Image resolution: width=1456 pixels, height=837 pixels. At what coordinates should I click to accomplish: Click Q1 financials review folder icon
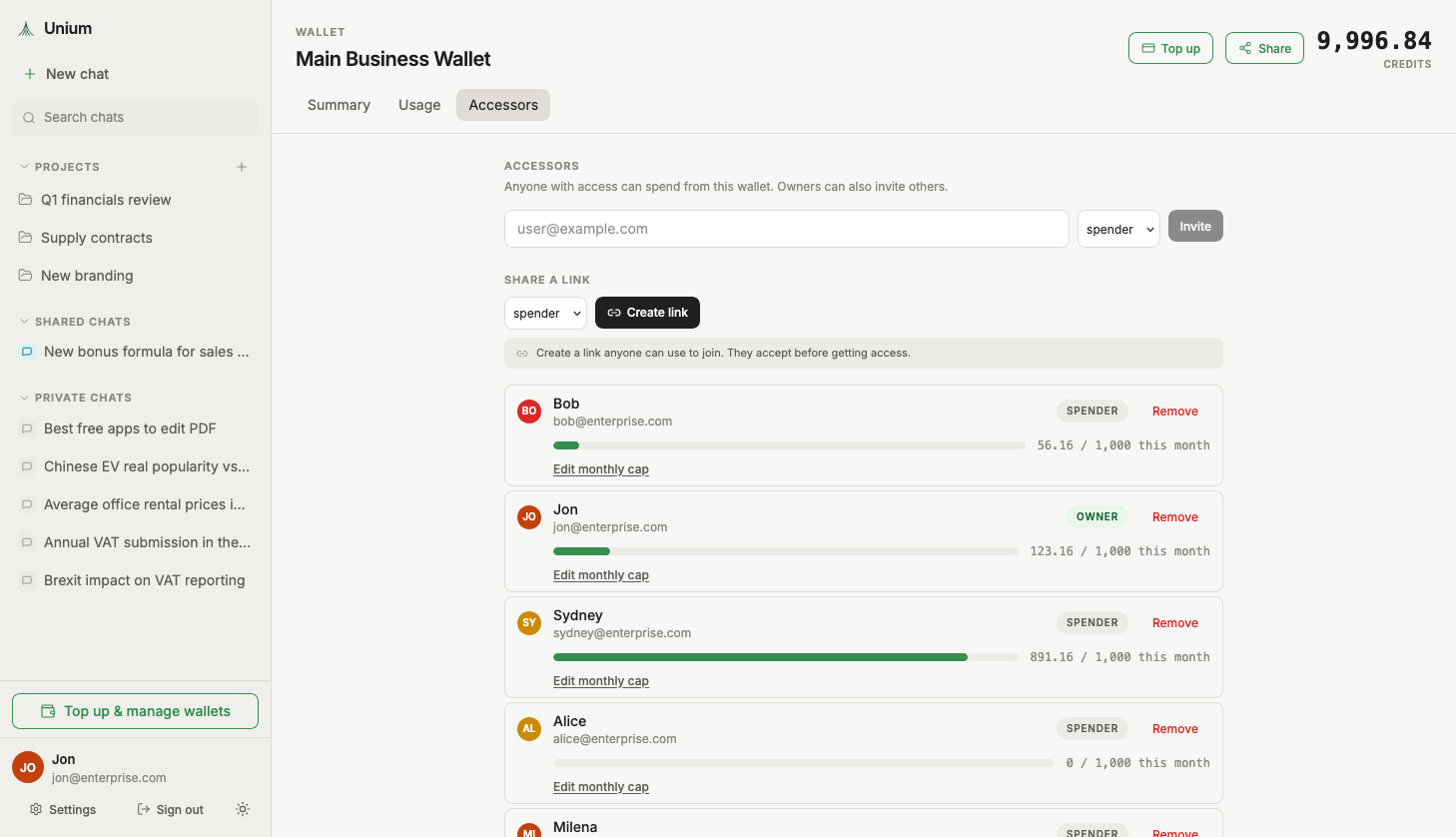tap(26, 200)
